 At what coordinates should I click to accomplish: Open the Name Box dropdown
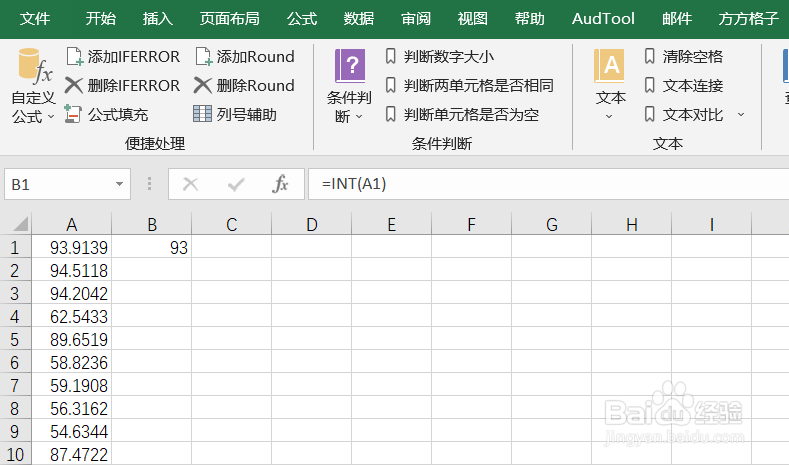[x=119, y=184]
